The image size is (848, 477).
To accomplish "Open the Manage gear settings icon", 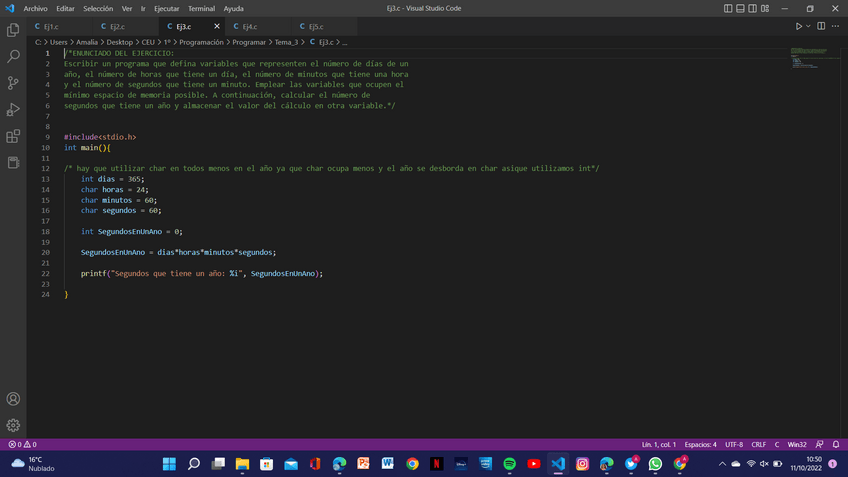I will [13, 425].
